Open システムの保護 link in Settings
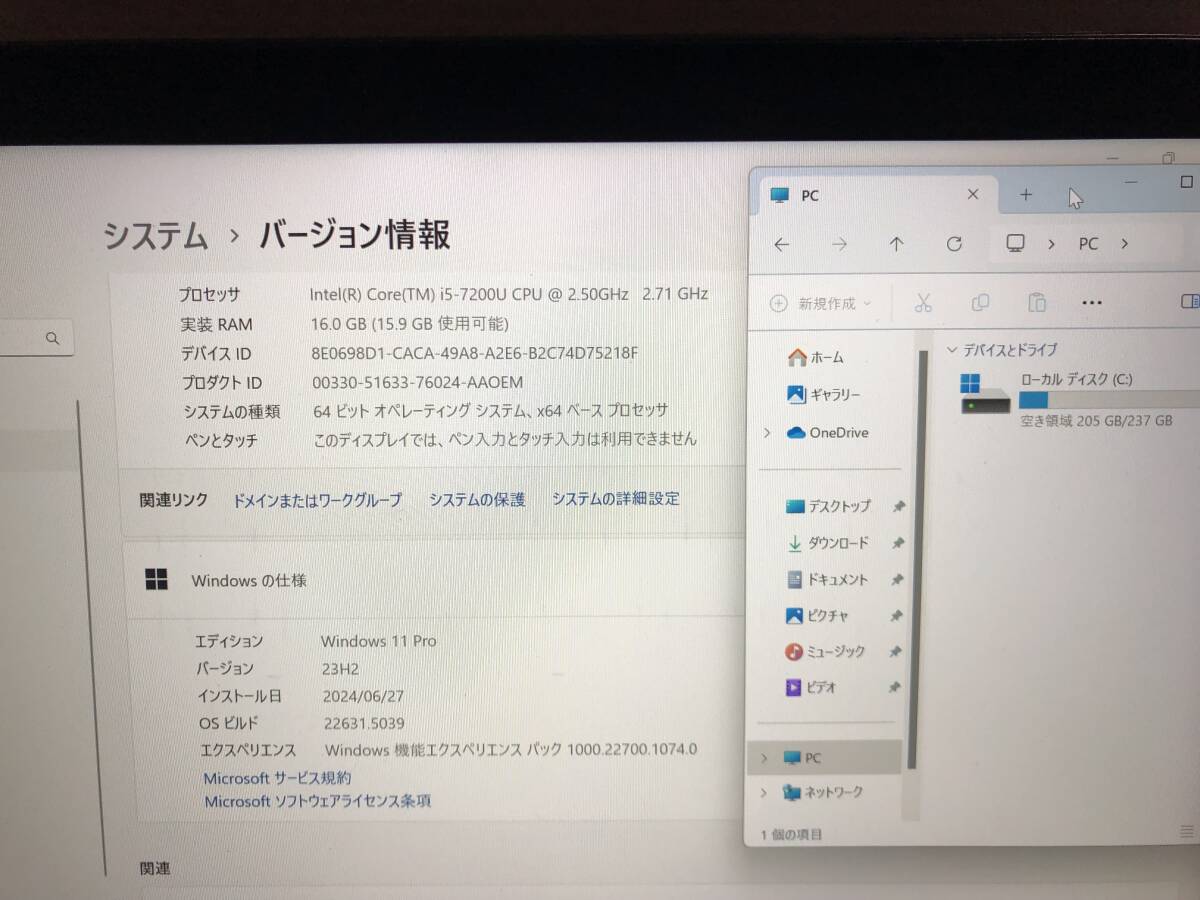This screenshot has width=1200, height=900. pos(477,499)
